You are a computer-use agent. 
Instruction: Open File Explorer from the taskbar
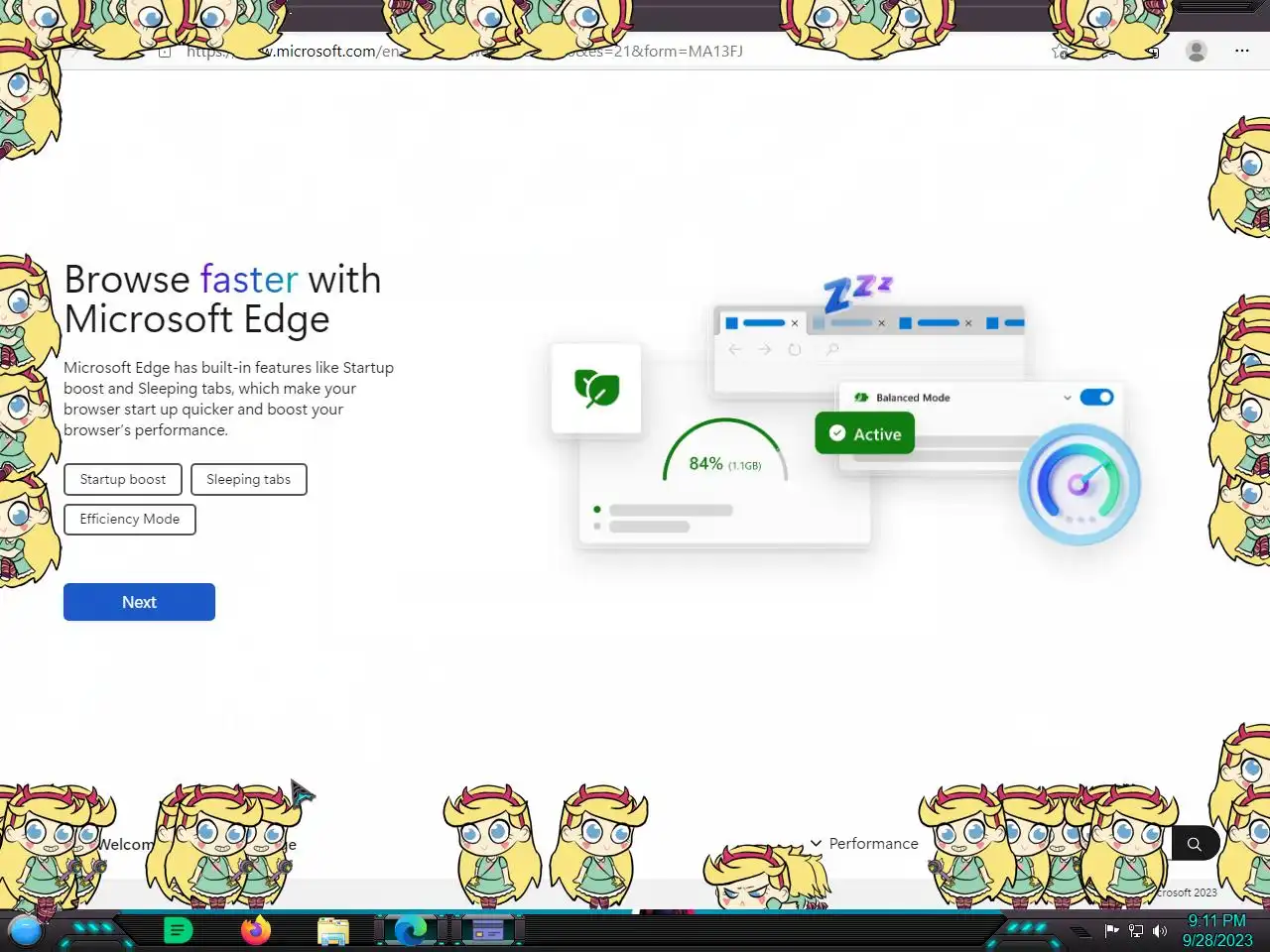pos(333,931)
